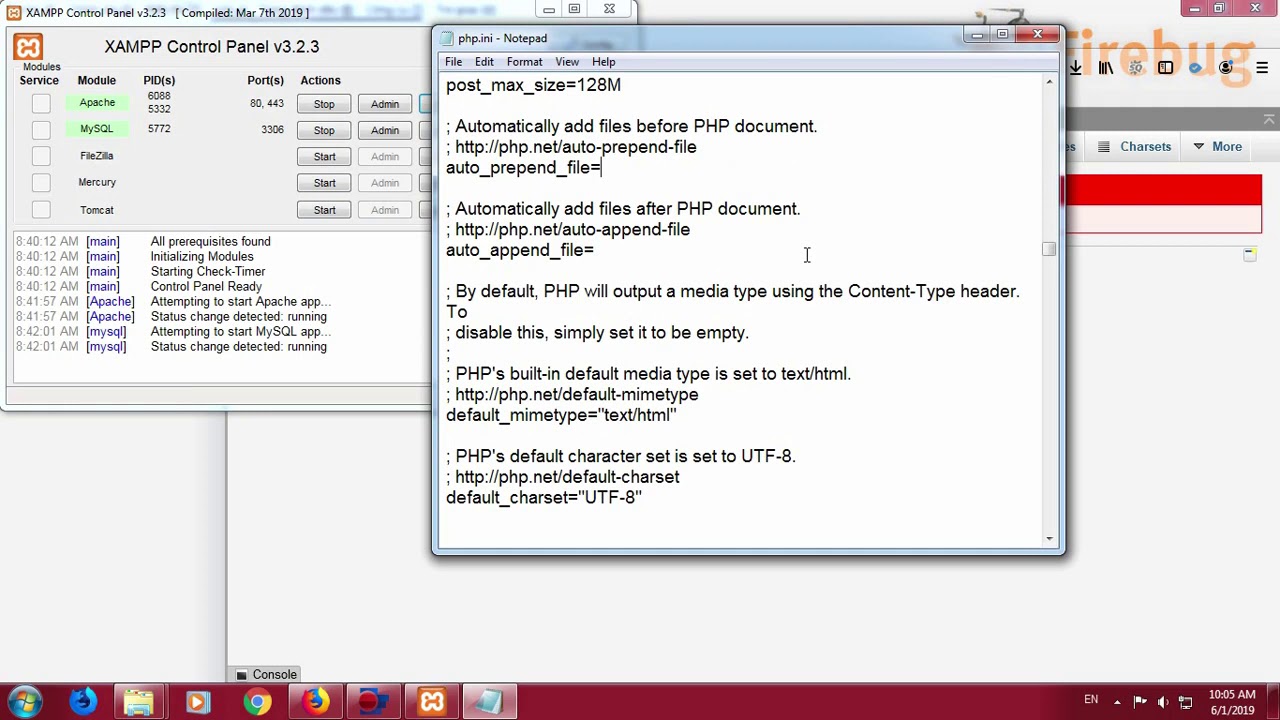This screenshot has height=720, width=1280.
Task: Click log entry 'Control Panel Ready'
Action: pyautogui.click(x=206, y=287)
